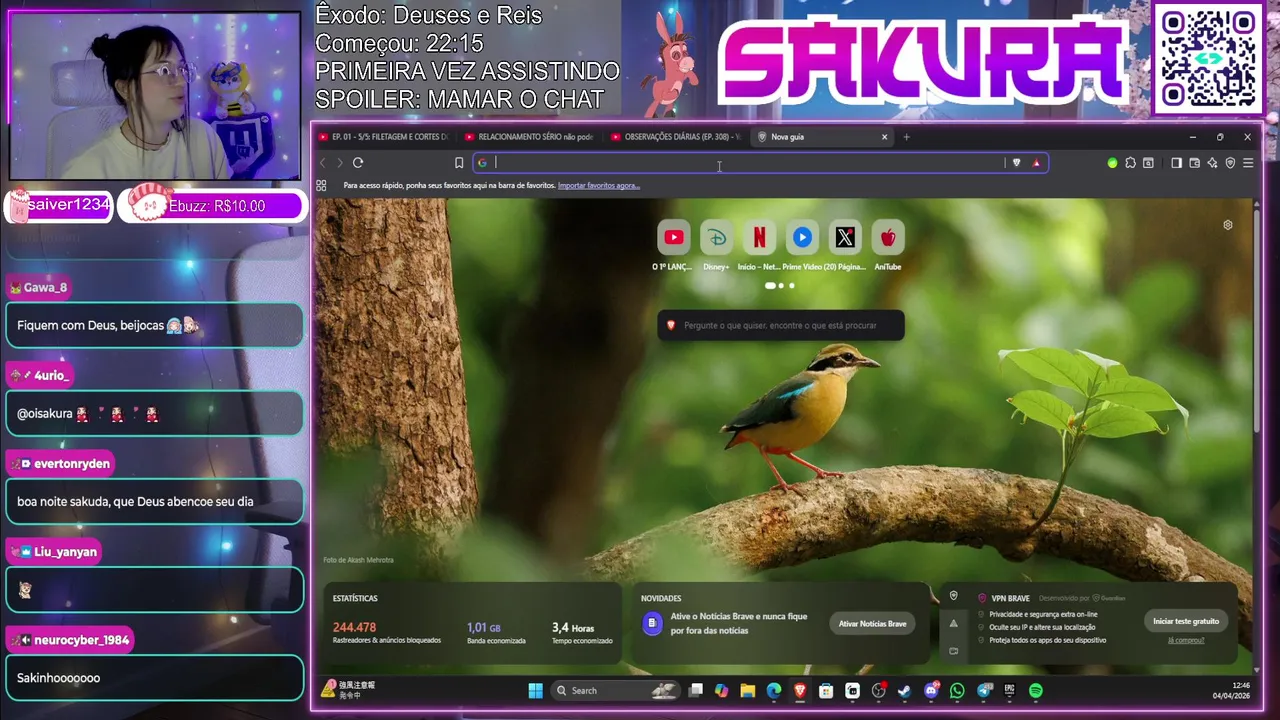
Task: Go back with the browser back arrow
Action: point(323,163)
